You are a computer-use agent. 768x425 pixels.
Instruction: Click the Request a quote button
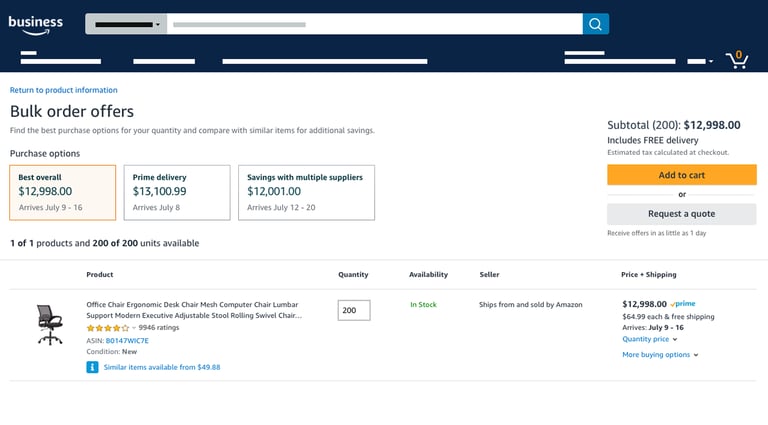(682, 213)
